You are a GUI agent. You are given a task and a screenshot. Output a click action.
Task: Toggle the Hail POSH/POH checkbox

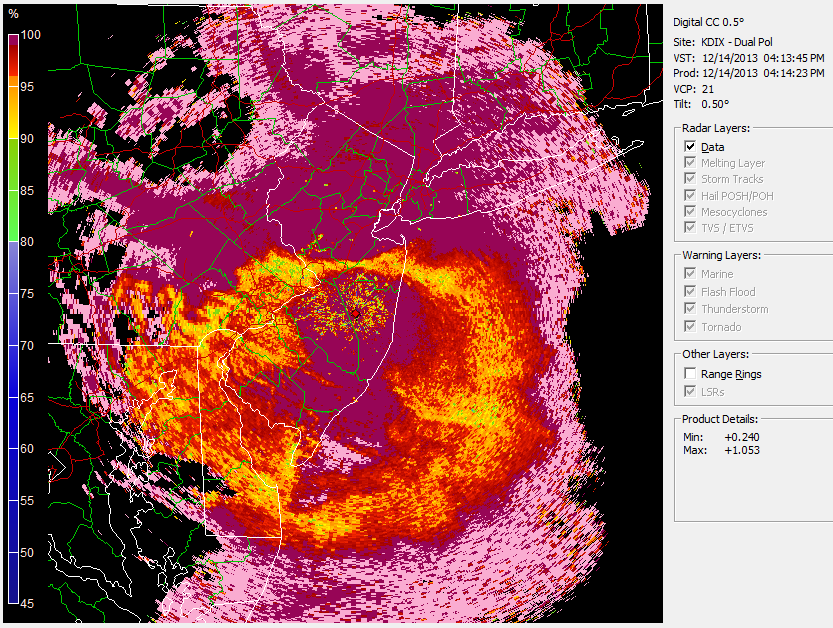point(690,196)
